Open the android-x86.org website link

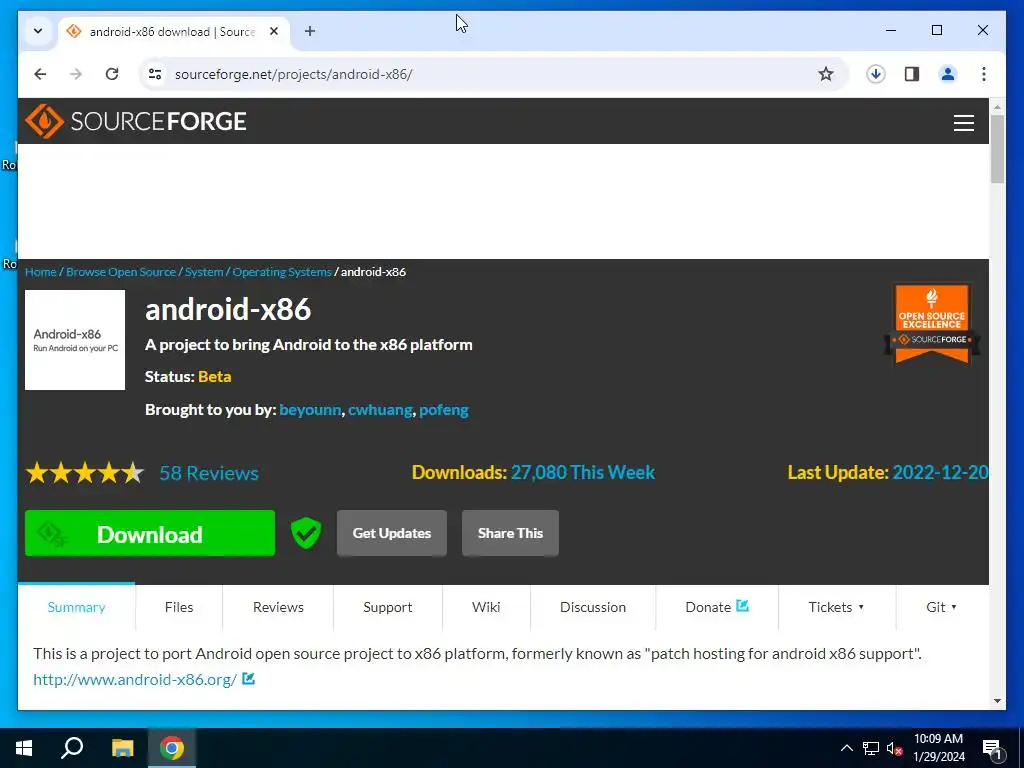(135, 679)
